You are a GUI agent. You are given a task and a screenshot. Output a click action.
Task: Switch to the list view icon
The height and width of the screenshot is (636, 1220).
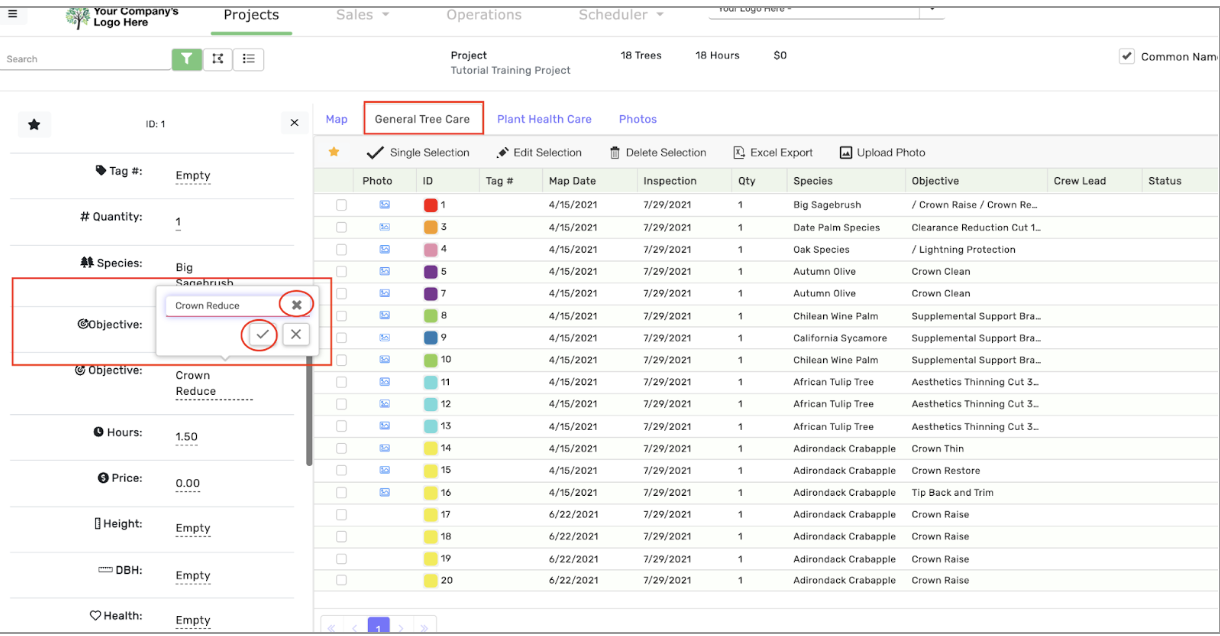click(x=249, y=59)
